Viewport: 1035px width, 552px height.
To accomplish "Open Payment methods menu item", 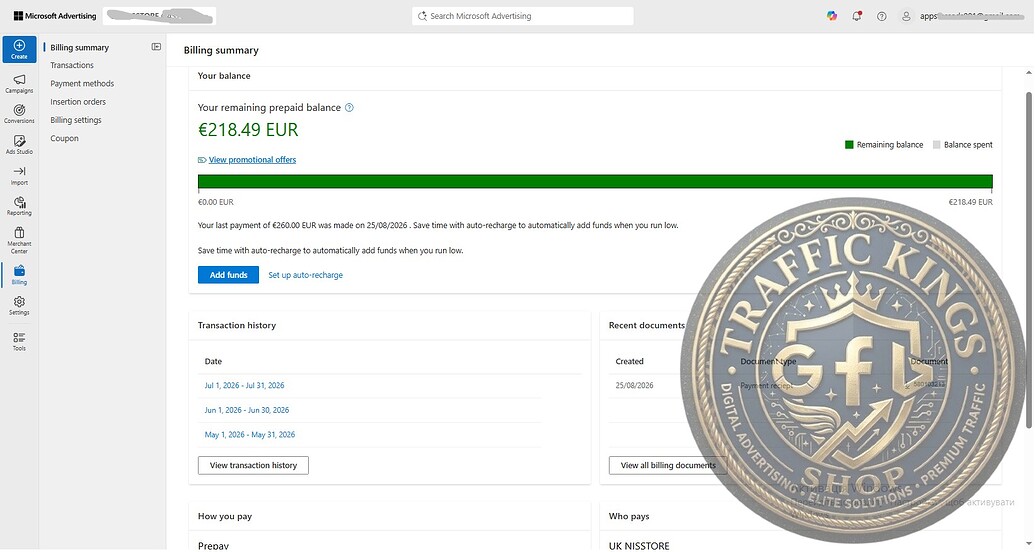I will 82,84.
